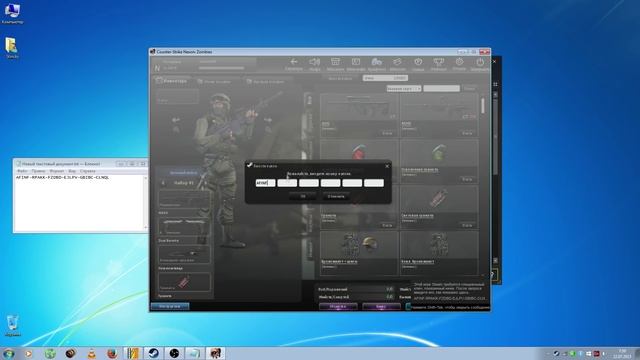The width and height of the screenshot is (640, 360).
Task: Click the pistol slot in loadout panel
Action: 184,227
